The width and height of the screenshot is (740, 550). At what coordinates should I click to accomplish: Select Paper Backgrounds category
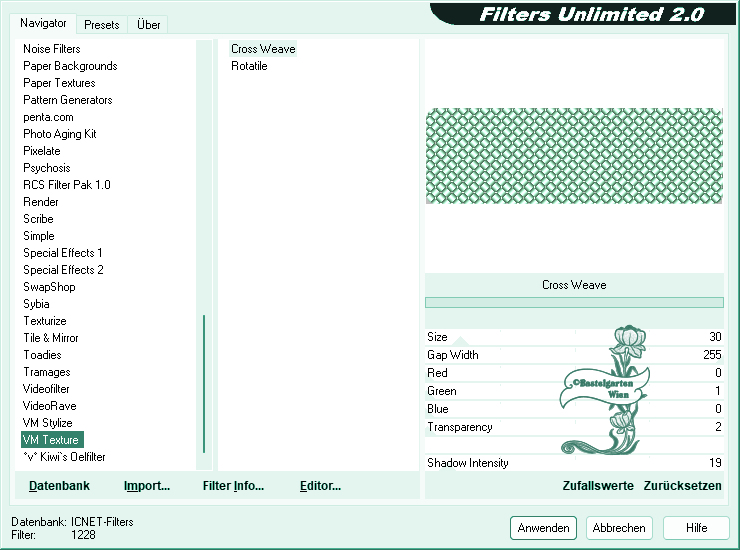click(70, 66)
